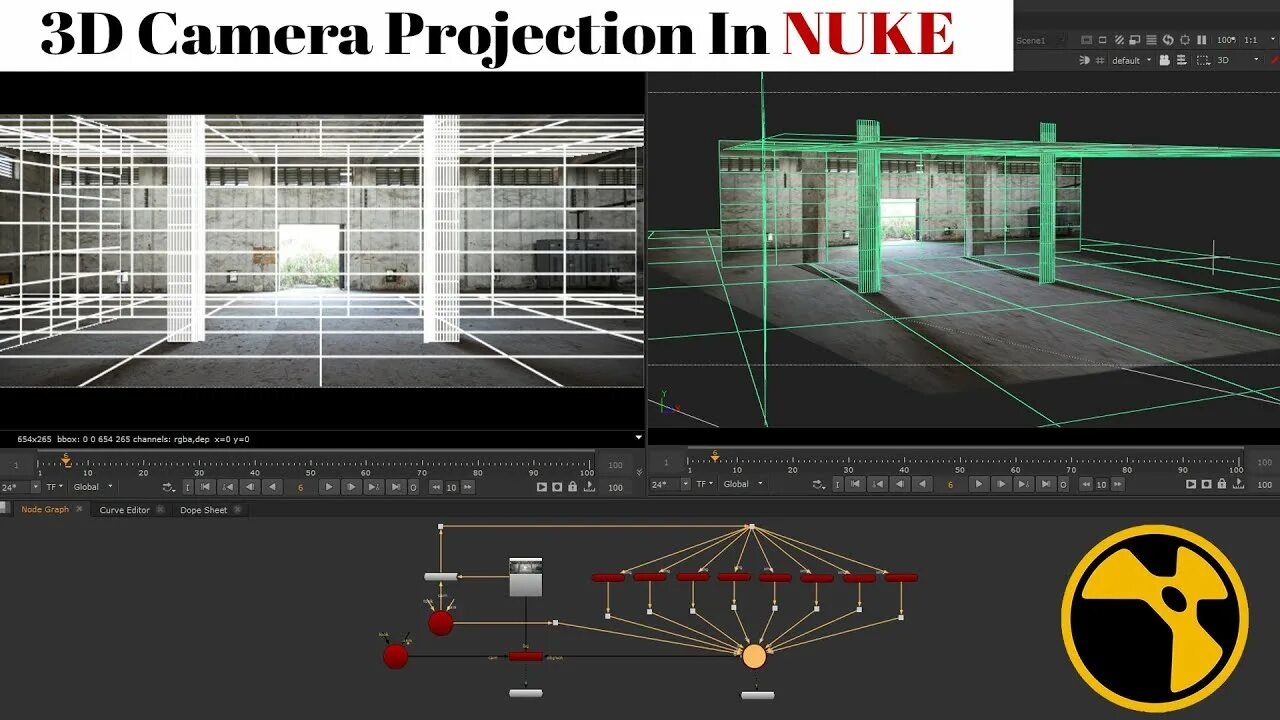Switch to the Node Graph tab

pos(45,510)
